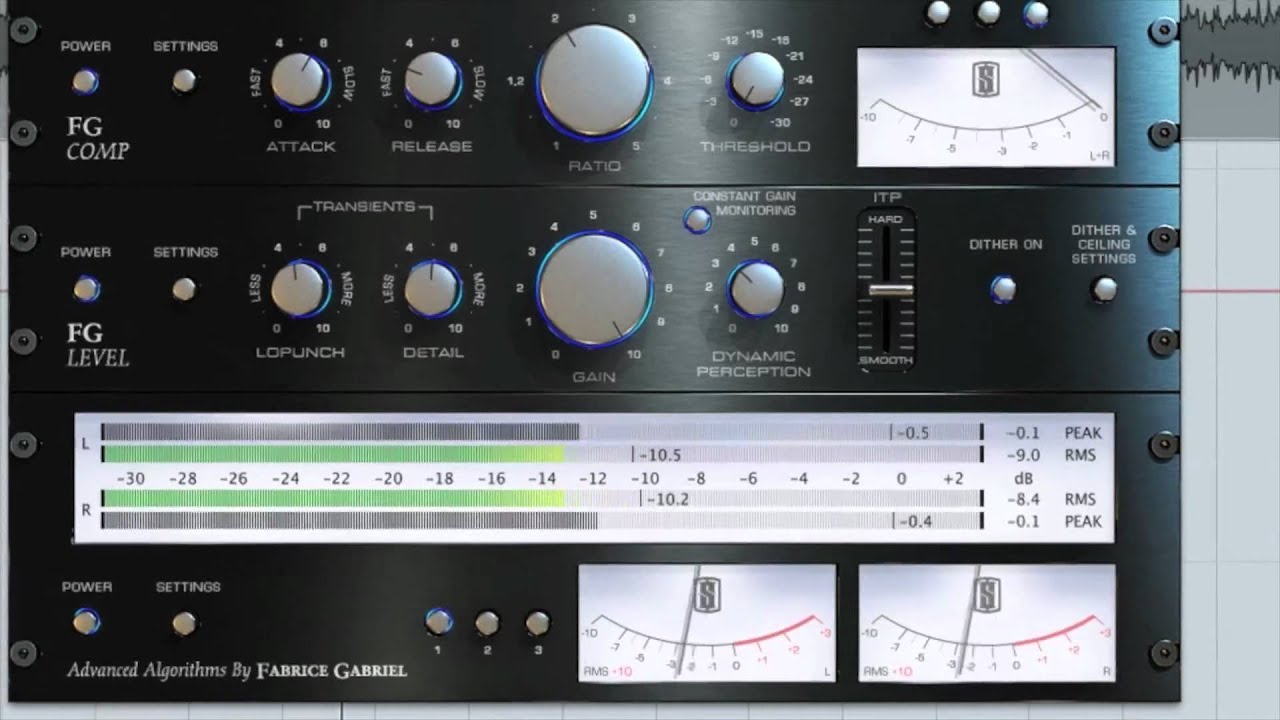Screen dimensions: 1280x720
Task: Click the right RMS hold value -10.2
Action: pyautogui.click(x=667, y=498)
